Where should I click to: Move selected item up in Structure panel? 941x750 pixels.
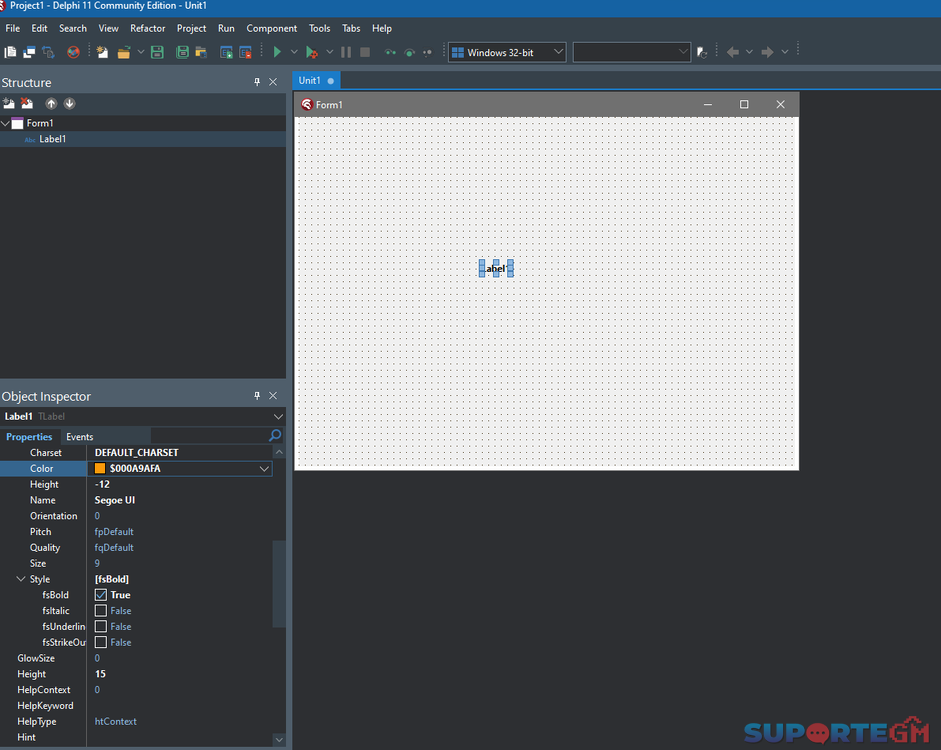click(52, 104)
